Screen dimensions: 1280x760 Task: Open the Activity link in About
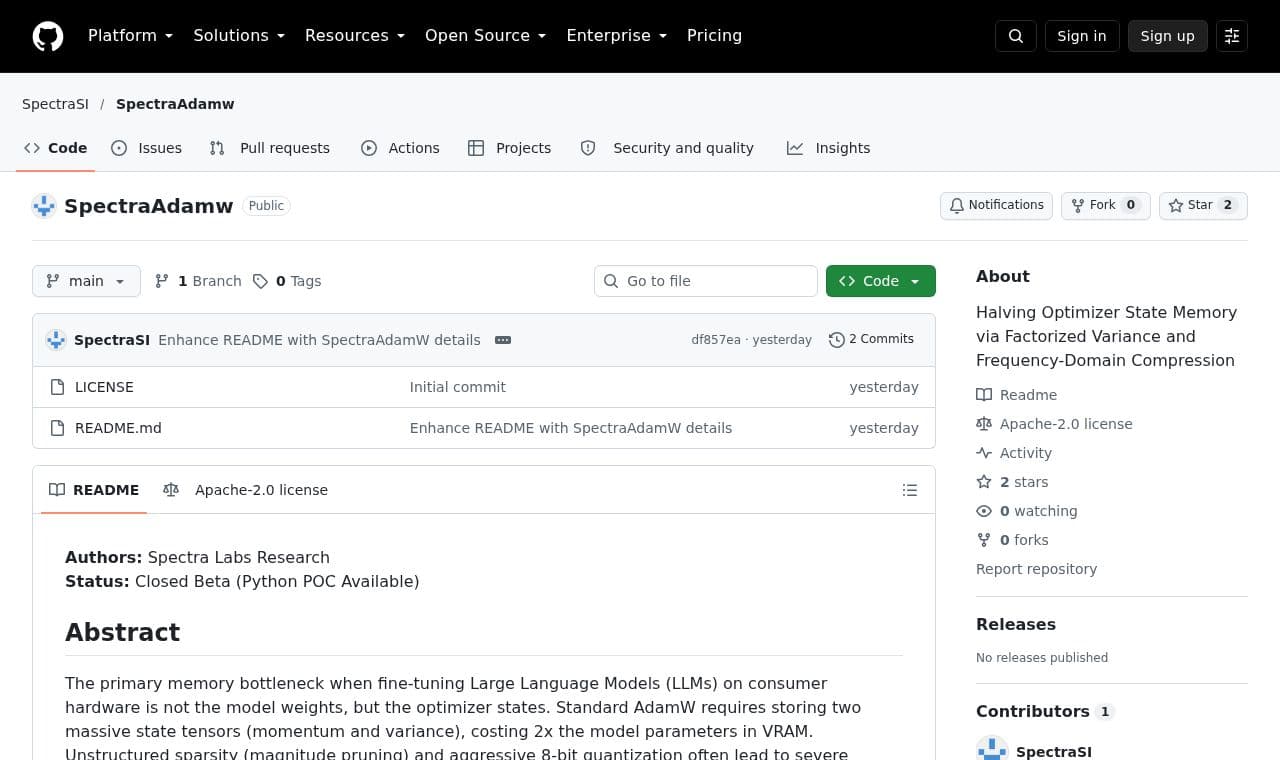point(1014,453)
